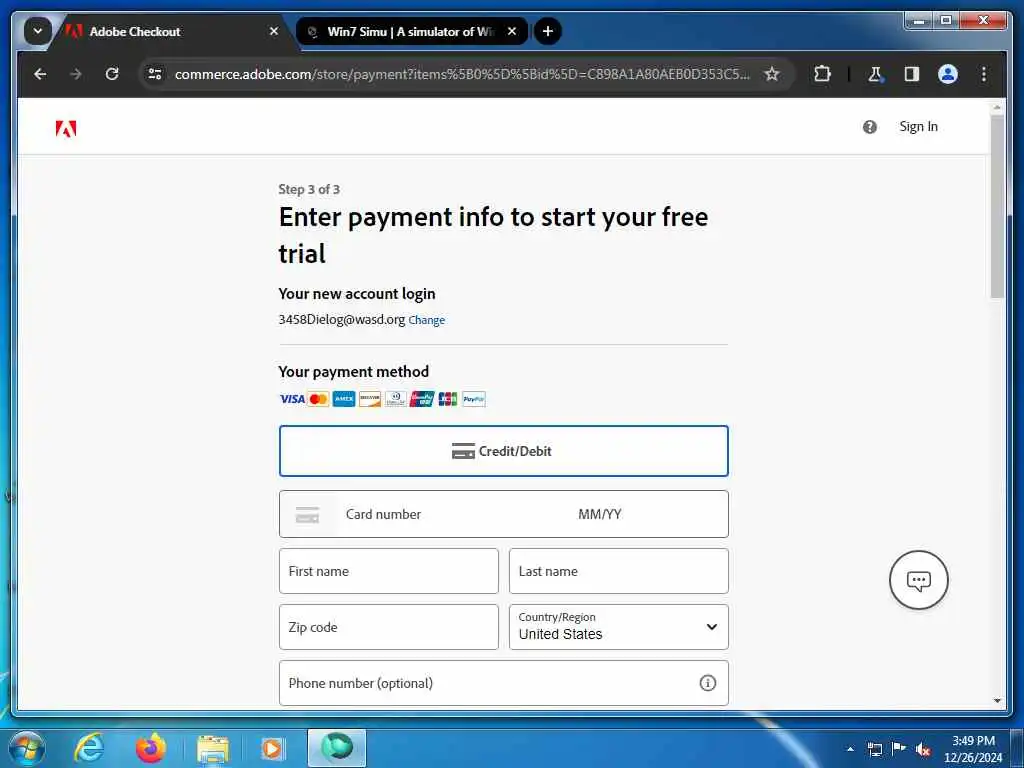Screen dimensions: 1024x768
Task: Open Windows Media Player on taskbar
Action: [x=272, y=748]
